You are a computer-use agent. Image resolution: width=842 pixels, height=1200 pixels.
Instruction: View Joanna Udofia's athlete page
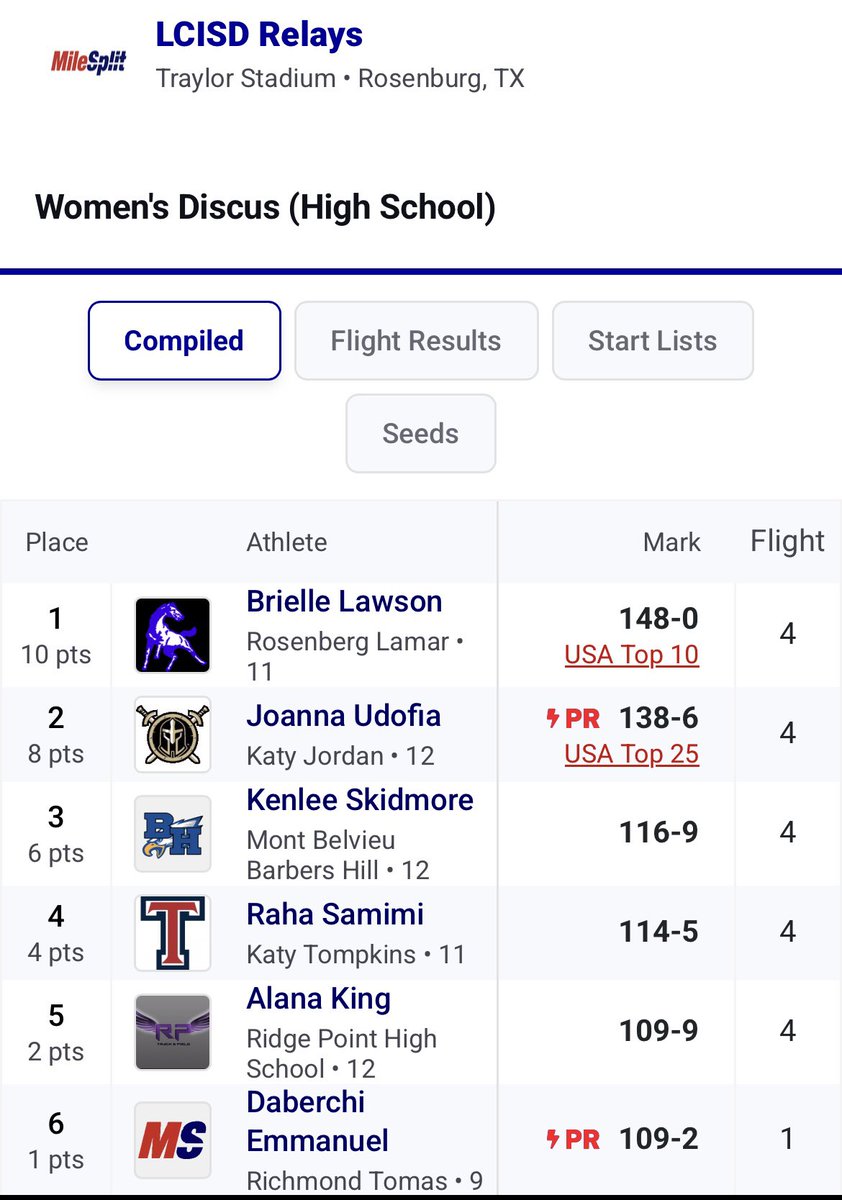pyautogui.click(x=343, y=716)
